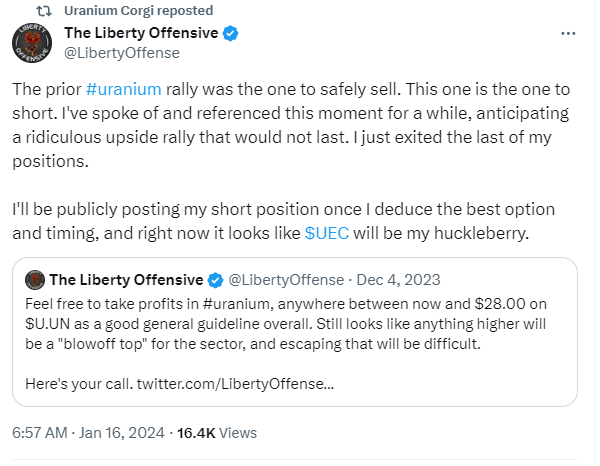Open The Liberty Offensive display name
The image size is (600, 466).
click(141, 34)
